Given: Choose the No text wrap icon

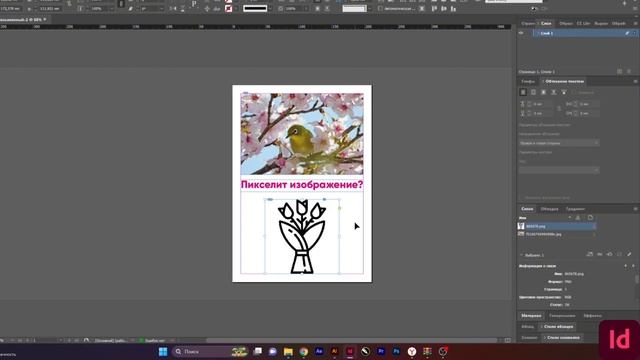Looking at the screenshot, I should click(x=523, y=93).
